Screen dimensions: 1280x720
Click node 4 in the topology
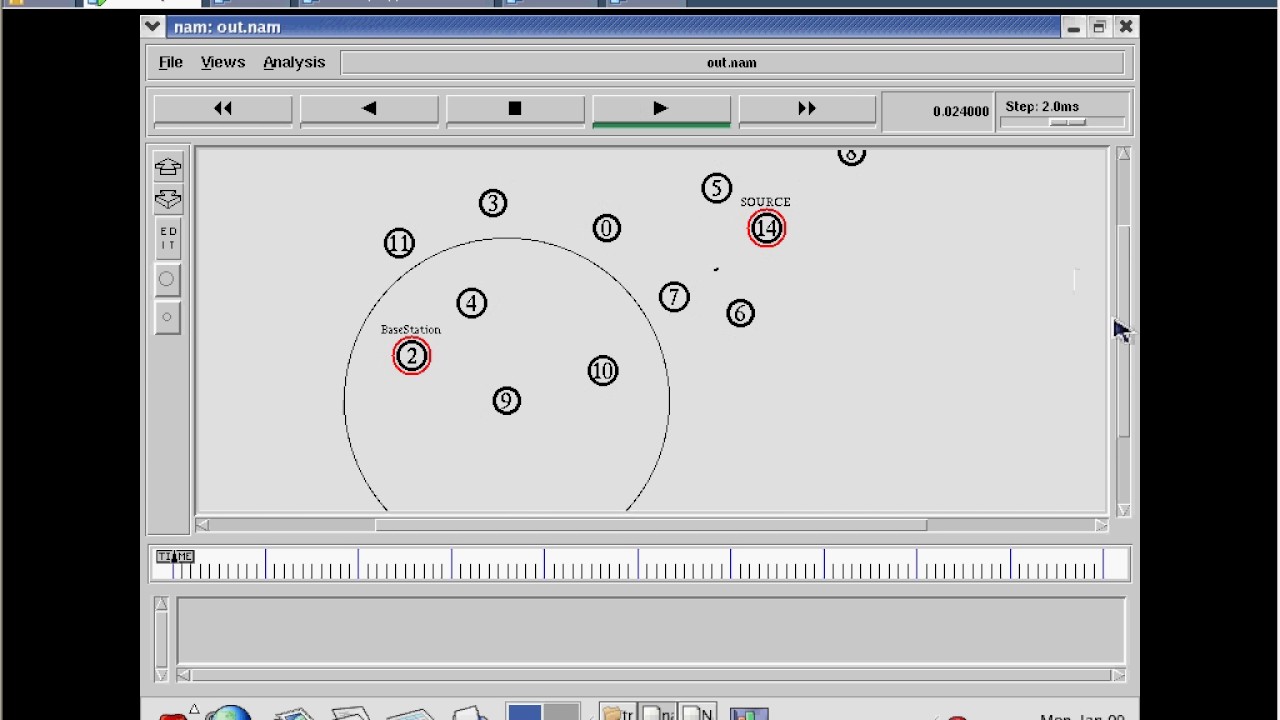472,304
